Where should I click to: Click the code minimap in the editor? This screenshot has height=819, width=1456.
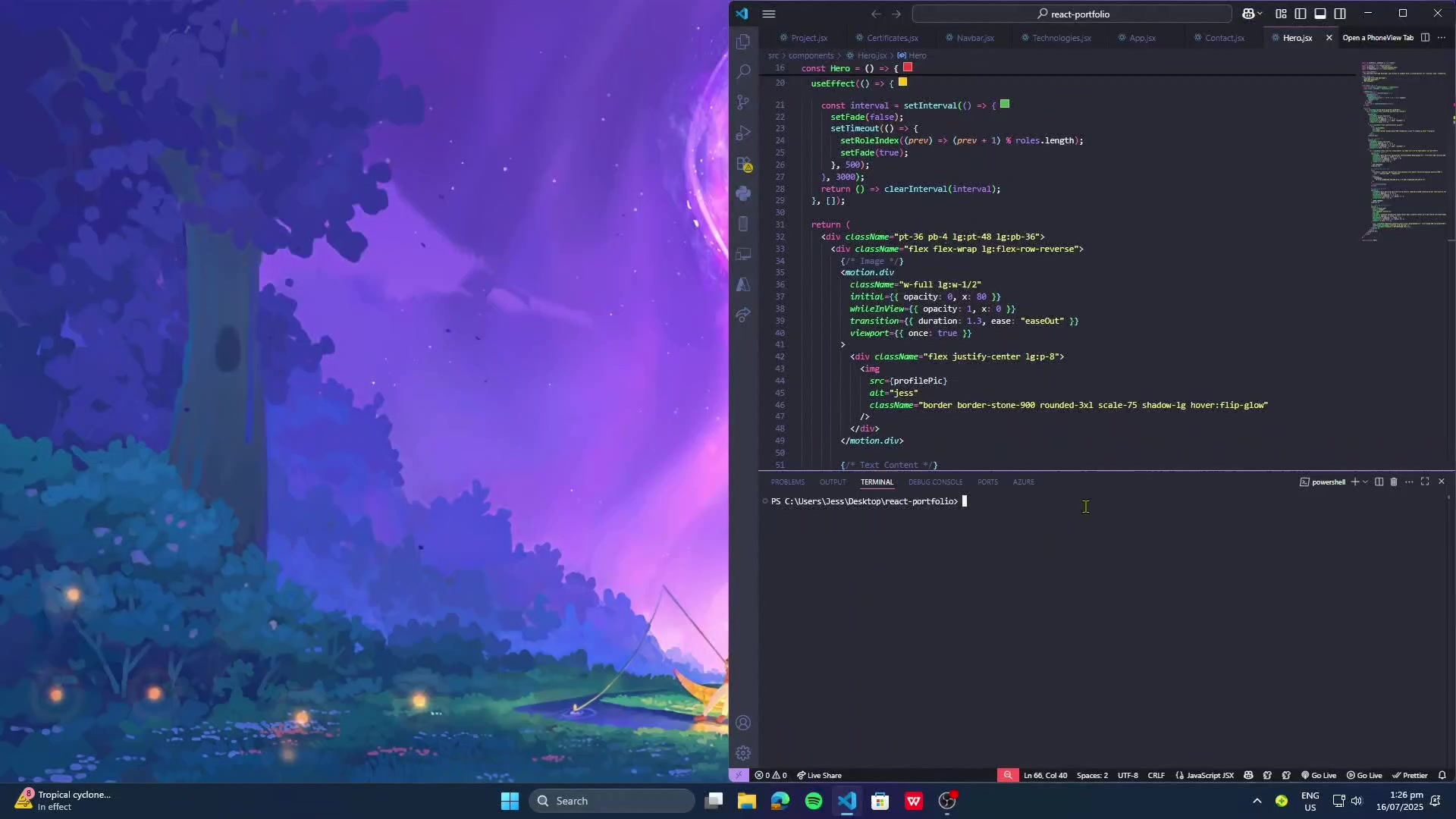point(1404,152)
